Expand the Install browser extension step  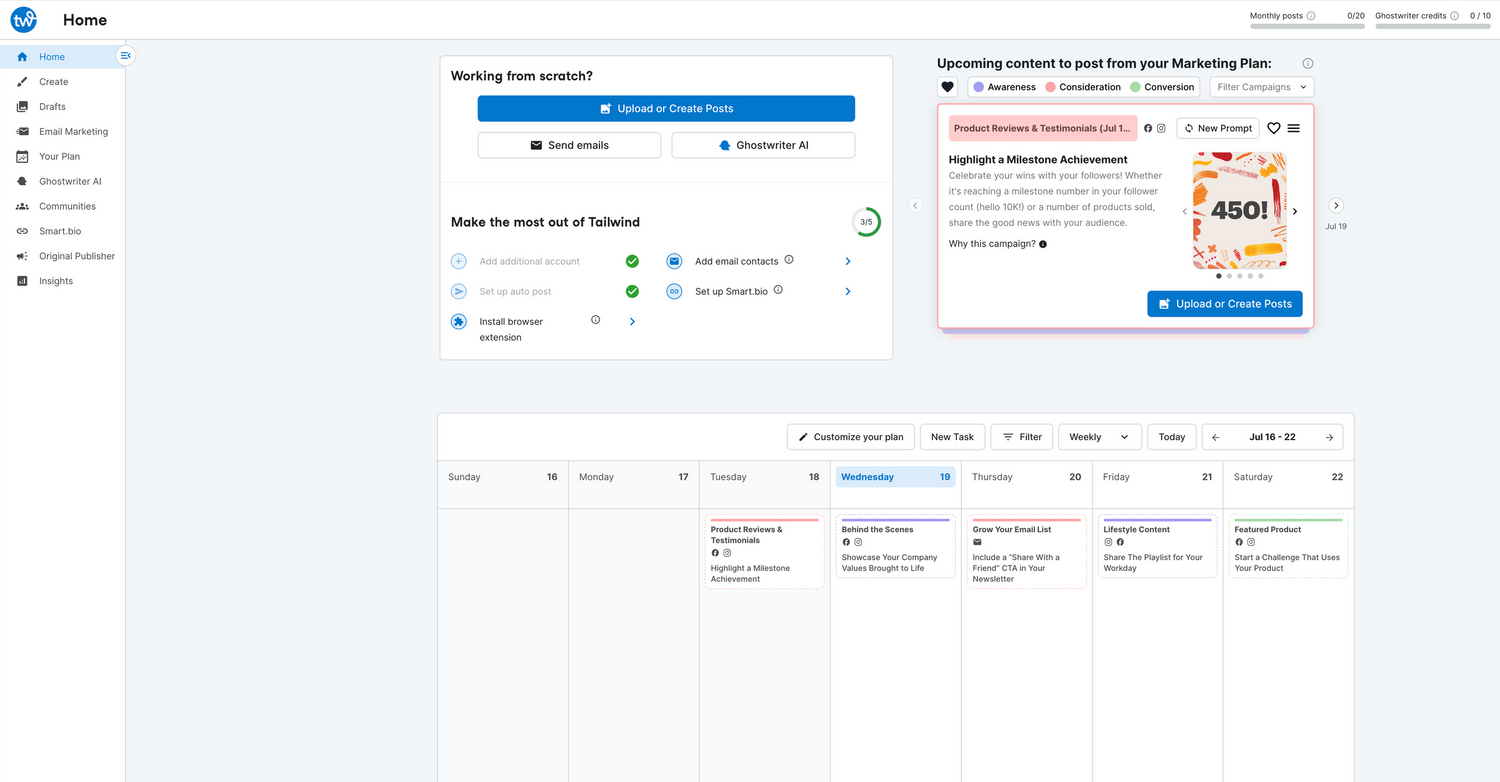pyautogui.click(x=632, y=322)
